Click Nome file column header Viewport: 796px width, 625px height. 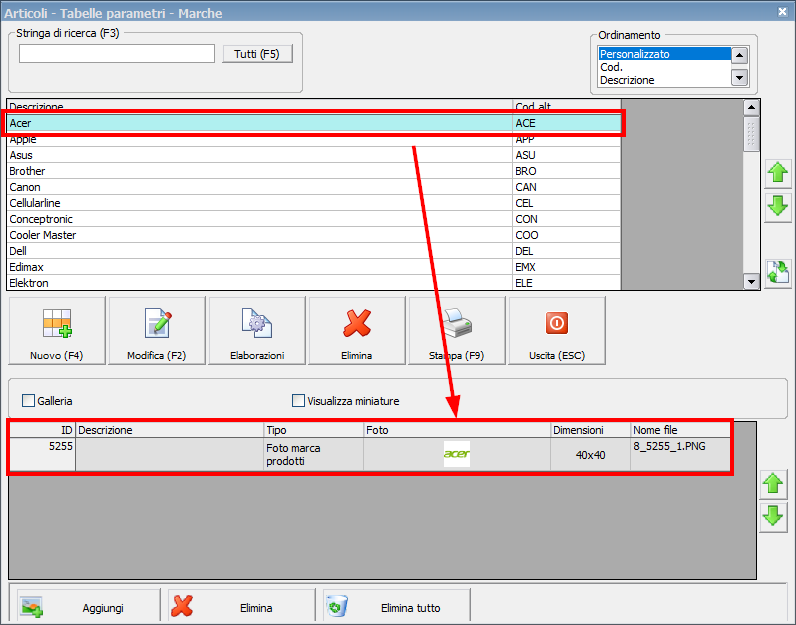click(680, 430)
